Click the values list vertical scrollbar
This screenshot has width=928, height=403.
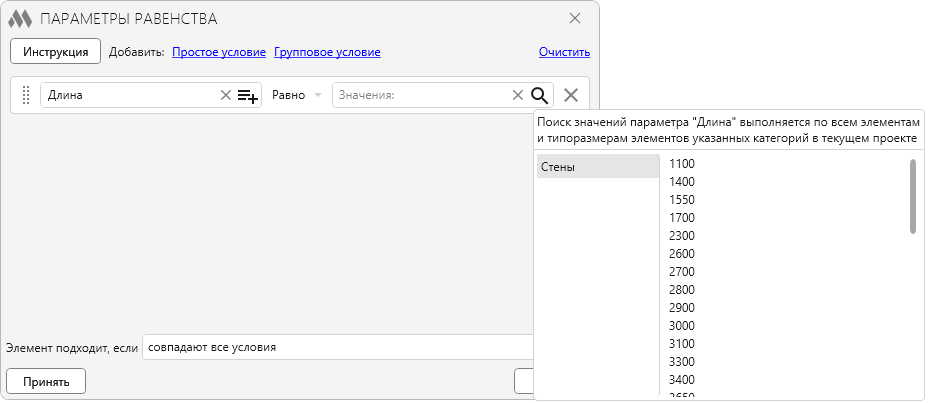click(913, 196)
